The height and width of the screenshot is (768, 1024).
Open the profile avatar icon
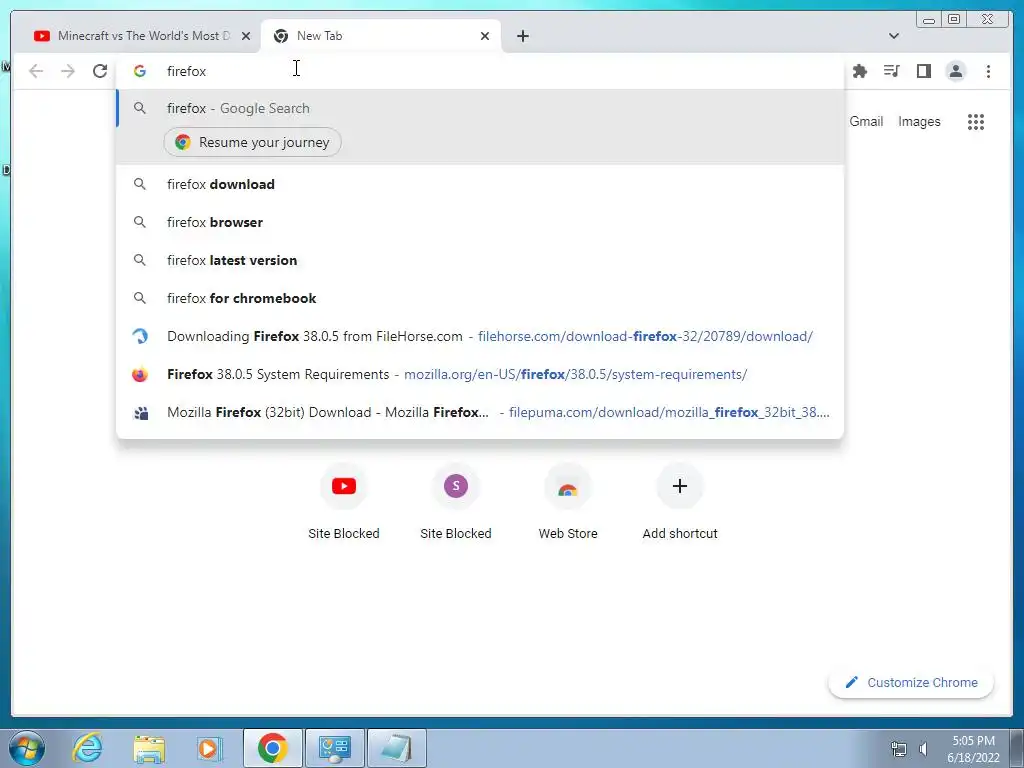(x=955, y=71)
